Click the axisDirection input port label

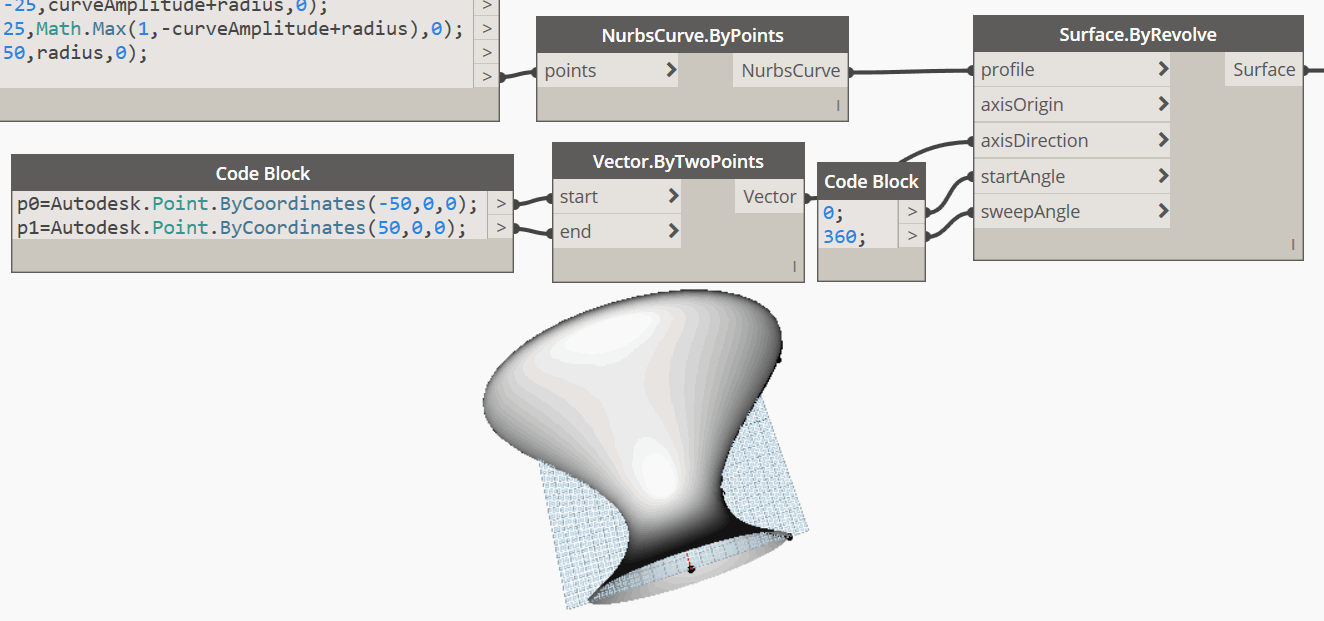(1034, 141)
